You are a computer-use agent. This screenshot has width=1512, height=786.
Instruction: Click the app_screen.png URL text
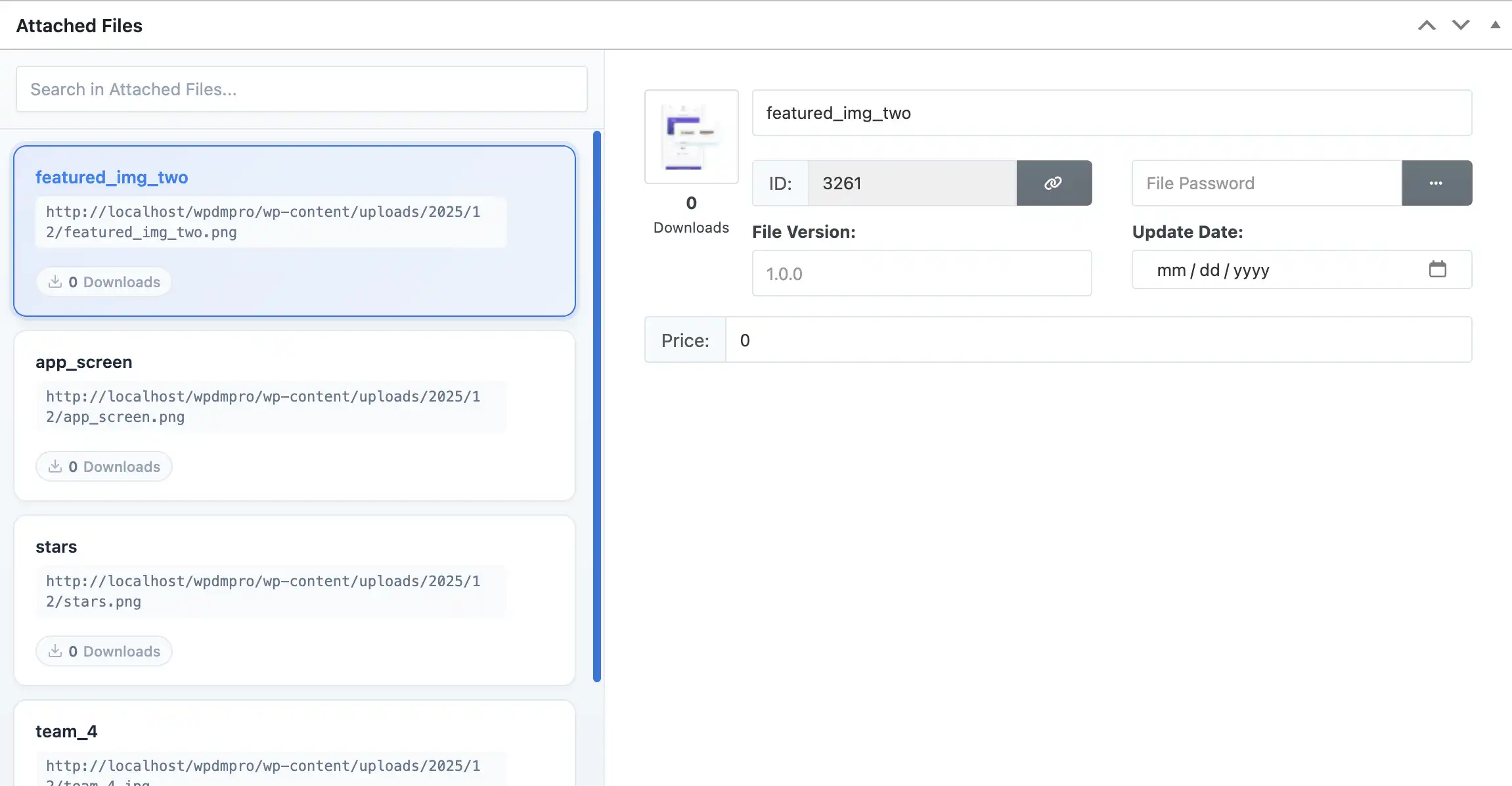(x=263, y=407)
